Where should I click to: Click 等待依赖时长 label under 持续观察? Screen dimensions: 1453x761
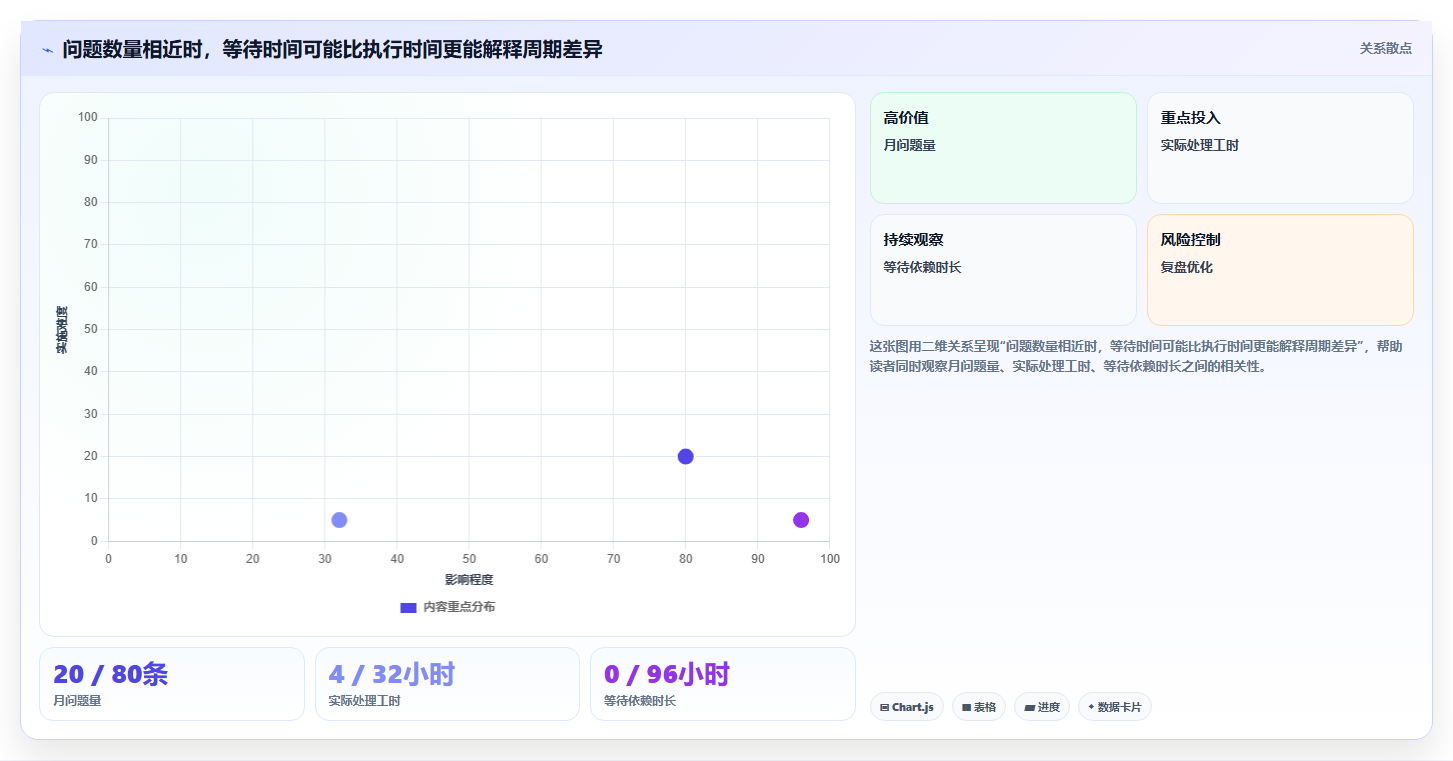[922, 268]
